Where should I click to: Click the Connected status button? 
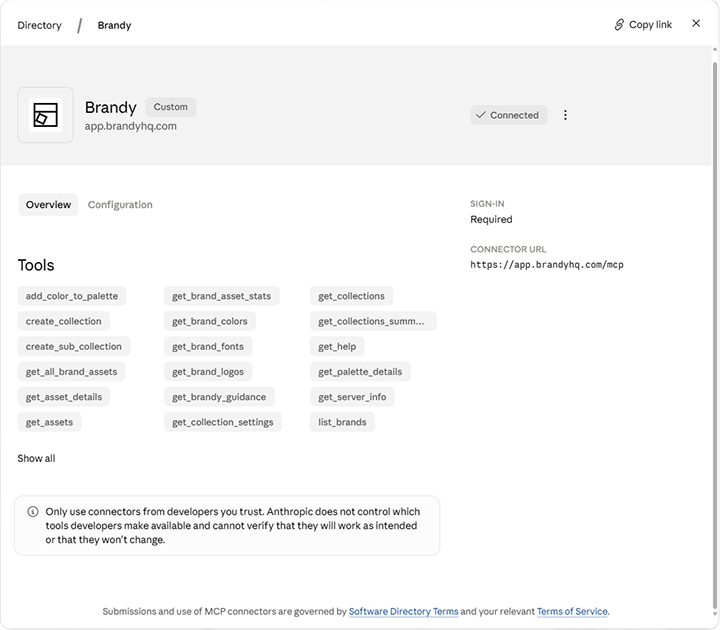point(508,115)
